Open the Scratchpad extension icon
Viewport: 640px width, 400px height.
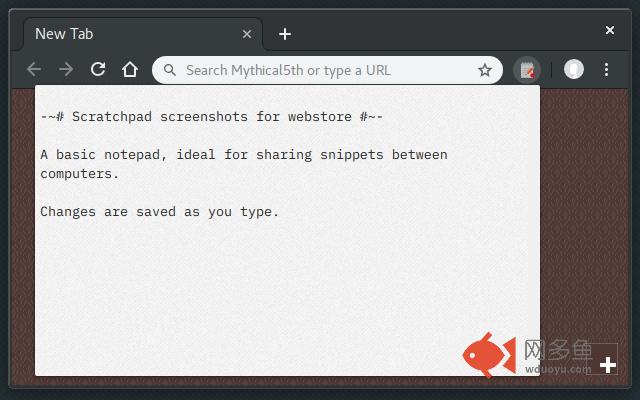click(x=527, y=70)
